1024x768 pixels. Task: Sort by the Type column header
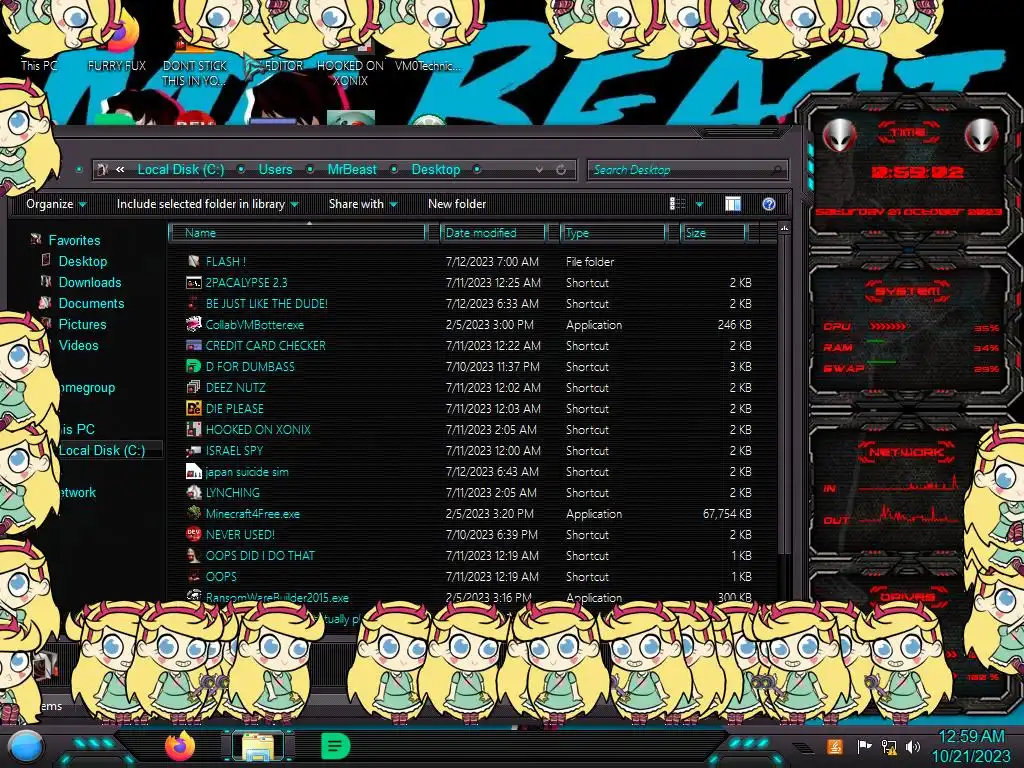(x=613, y=232)
